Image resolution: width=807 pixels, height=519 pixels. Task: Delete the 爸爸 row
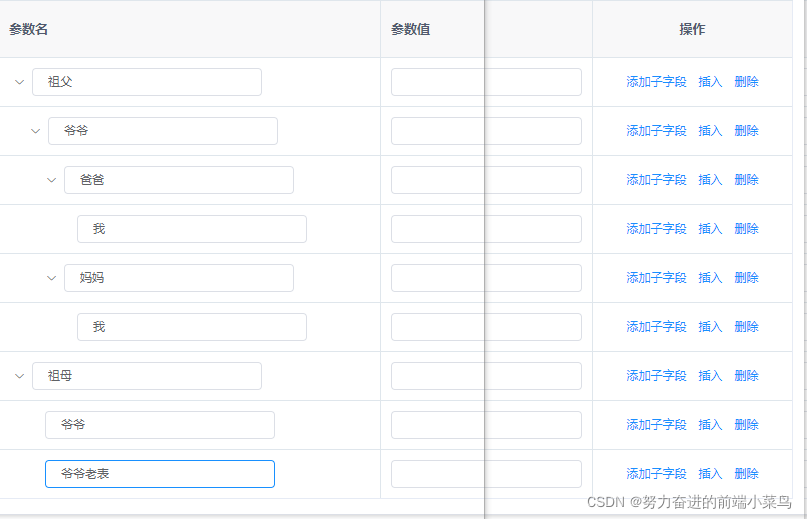pos(746,180)
